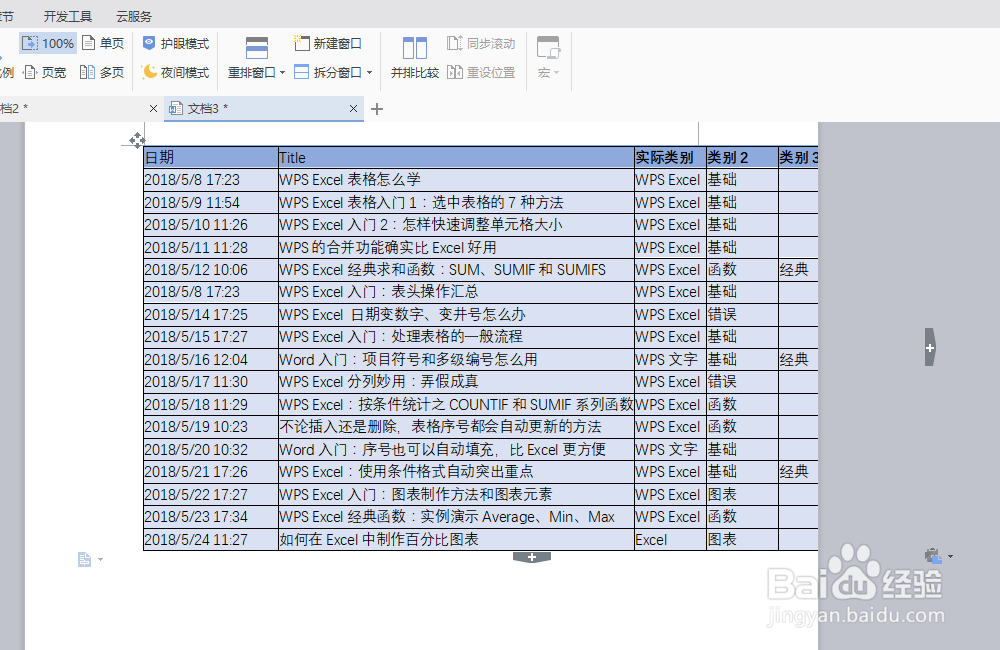Click 'WPS Excel 分列妙用：弄假成真' cell
The image size is (1000, 650).
pyautogui.click(x=457, y=381)
